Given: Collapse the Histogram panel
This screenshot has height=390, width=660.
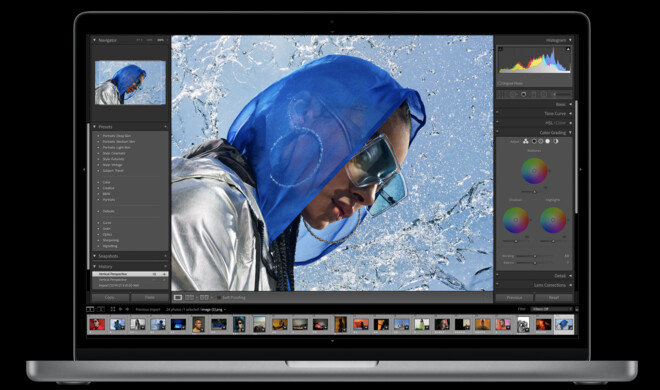Looking at the screenshot, I should click(570, 40).
